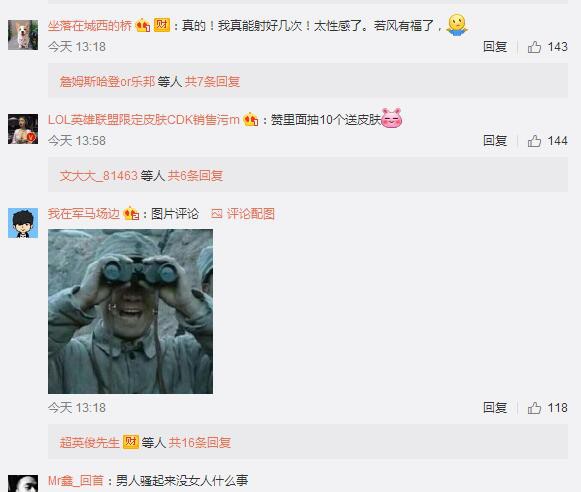Open 詹姆斯哈登or乐邦 user profile
The height and width of the screenshot is (492, 581).
[107, 81]
